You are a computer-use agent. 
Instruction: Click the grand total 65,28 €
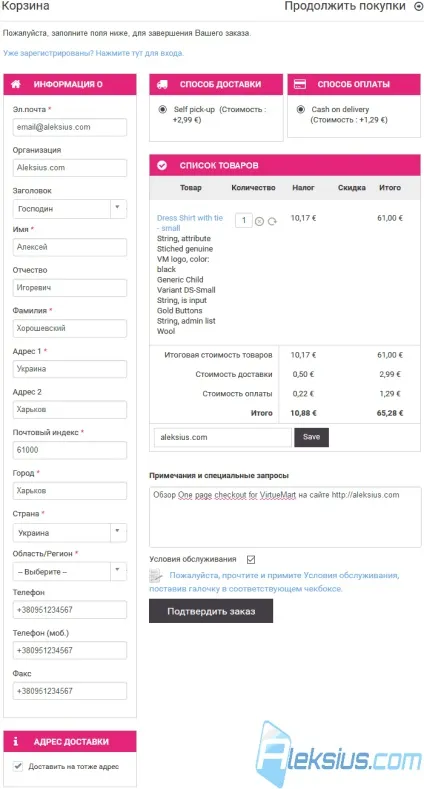coord(390,413)
